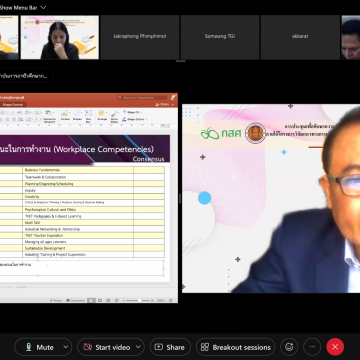The width and height of the screenshot is (360, 360).
Task: Open Arrange icon in ribbon
Action: tap(102, 115)
